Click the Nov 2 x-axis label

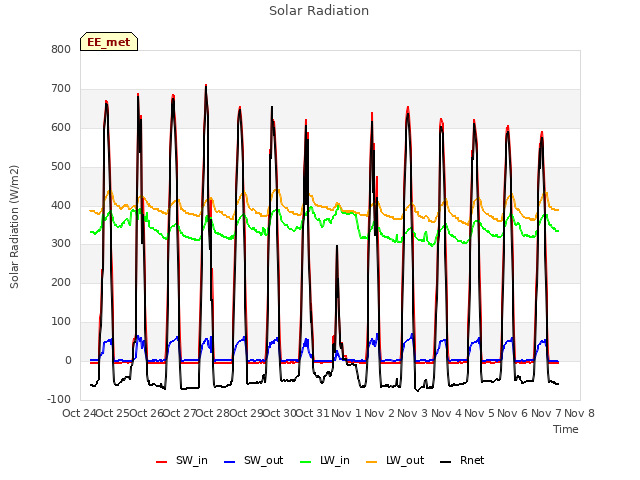379,413
